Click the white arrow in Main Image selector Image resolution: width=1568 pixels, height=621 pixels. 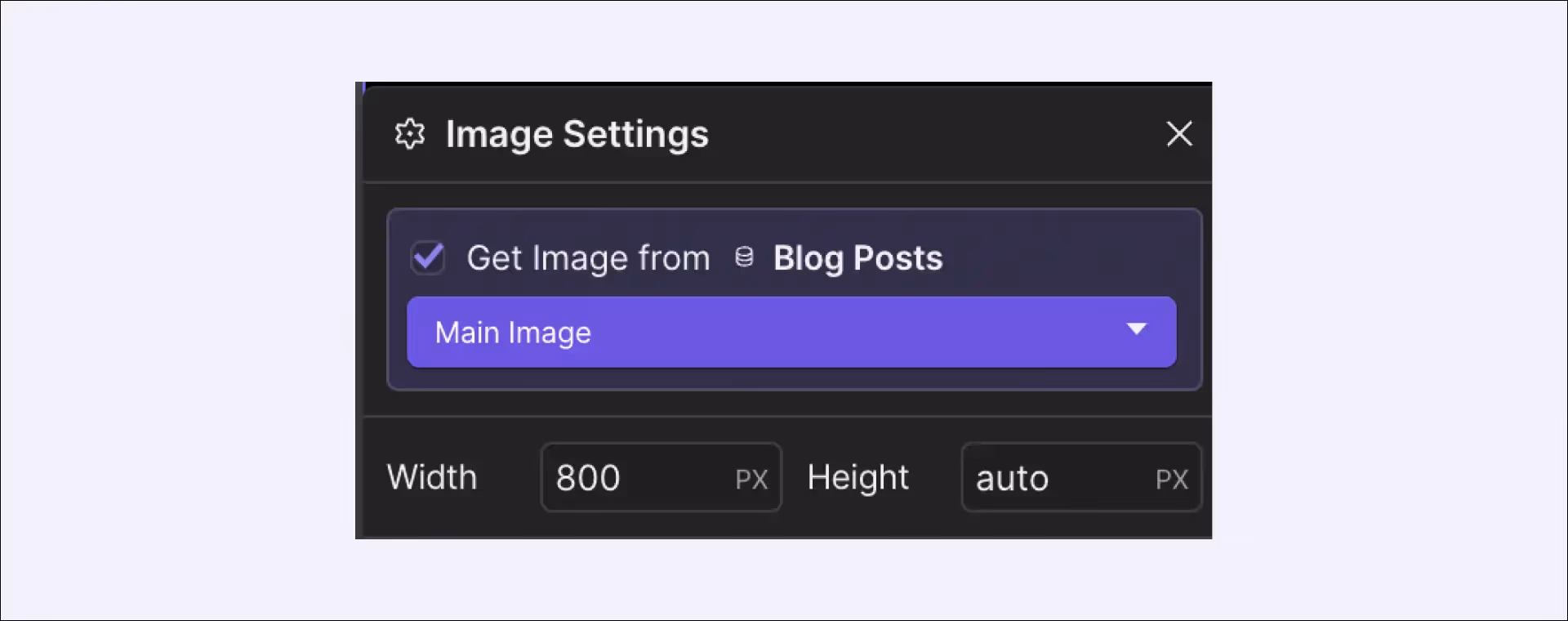point(1137,328)
